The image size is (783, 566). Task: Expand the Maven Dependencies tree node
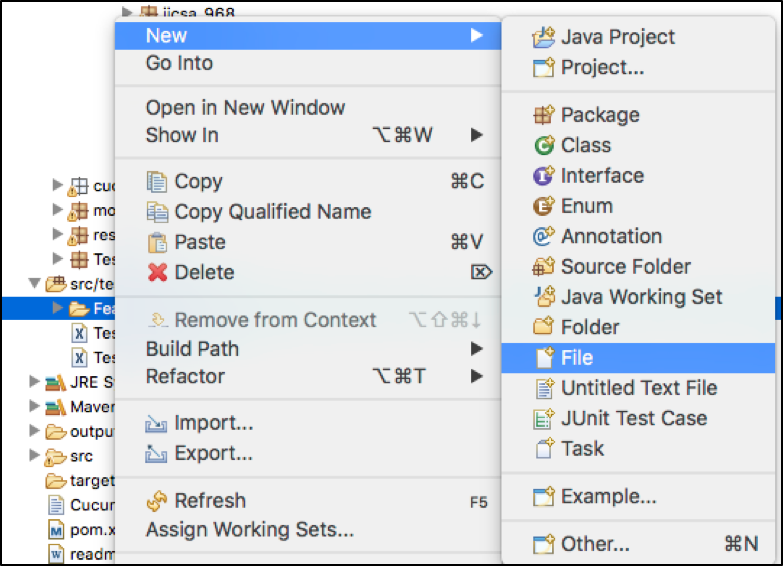click(x=34, y=406)
